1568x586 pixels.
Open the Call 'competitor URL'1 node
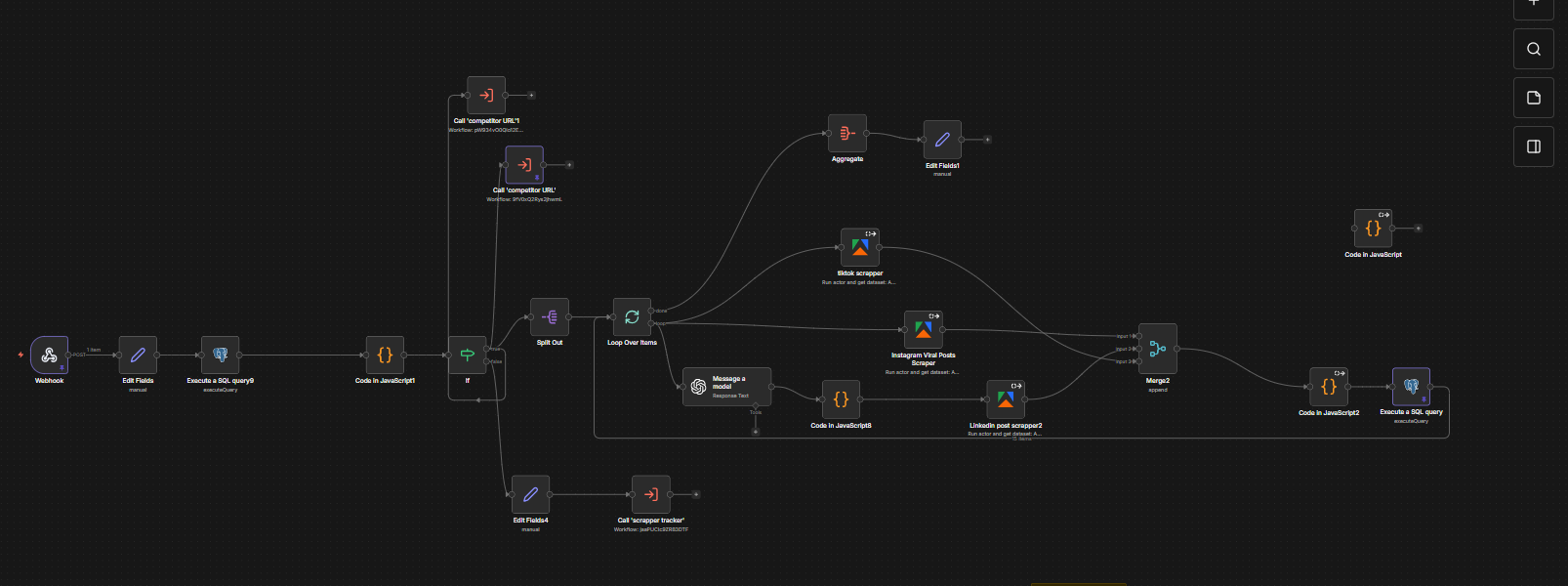click(x=486, y=96)
